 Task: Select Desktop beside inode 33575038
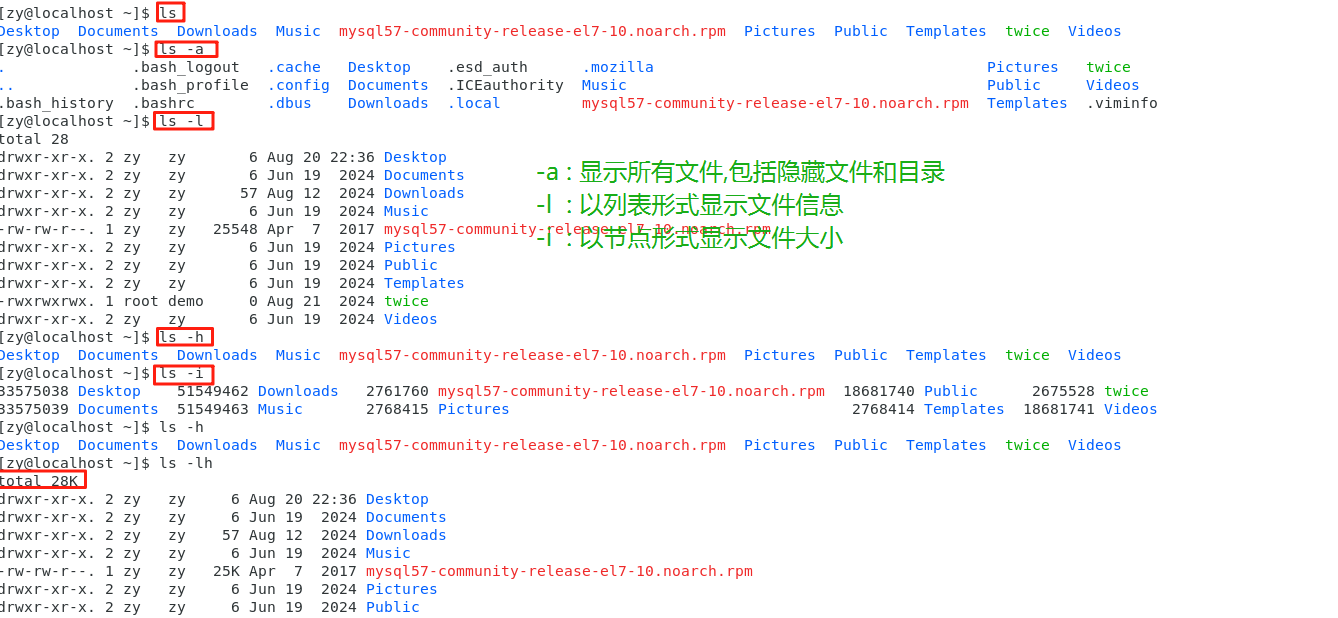[x=109, y=391]
